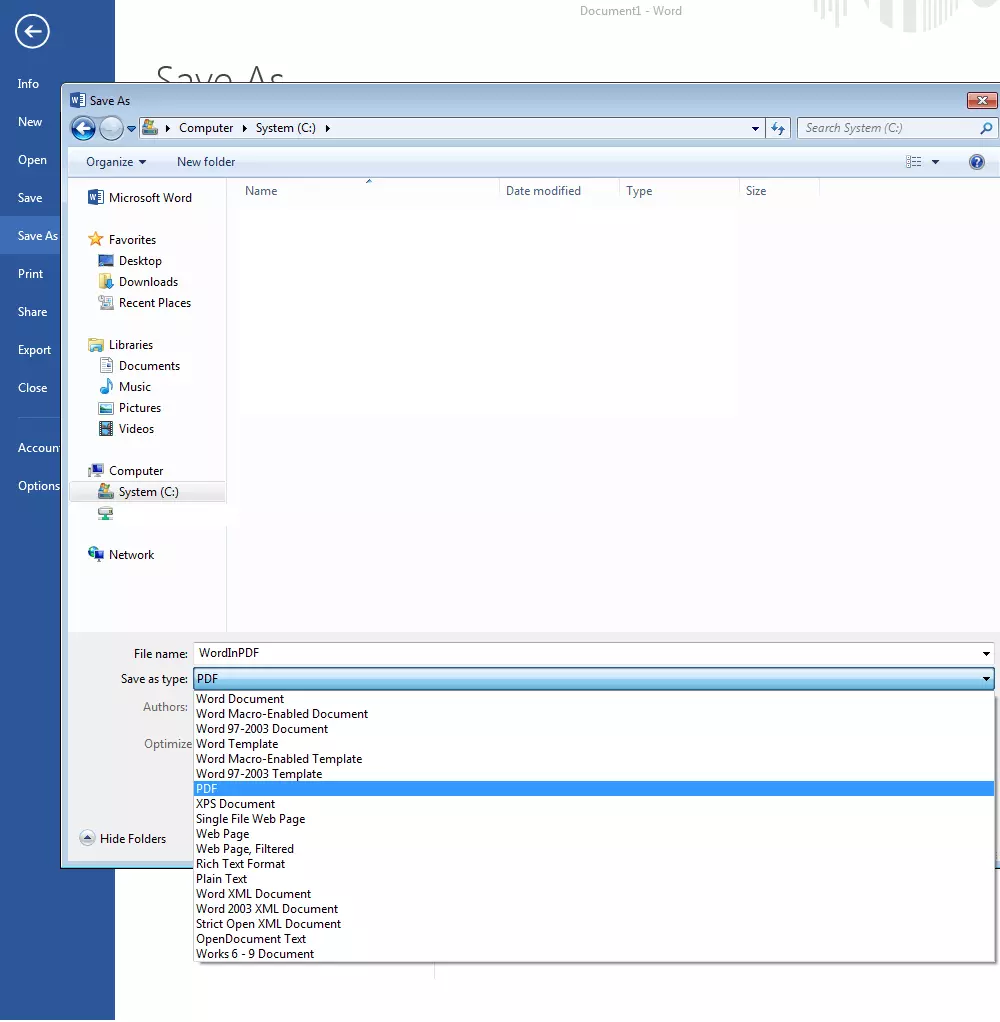1000x1022 pixels.
Task: Sort by the Date modified column header
Action: click(543, 191)
